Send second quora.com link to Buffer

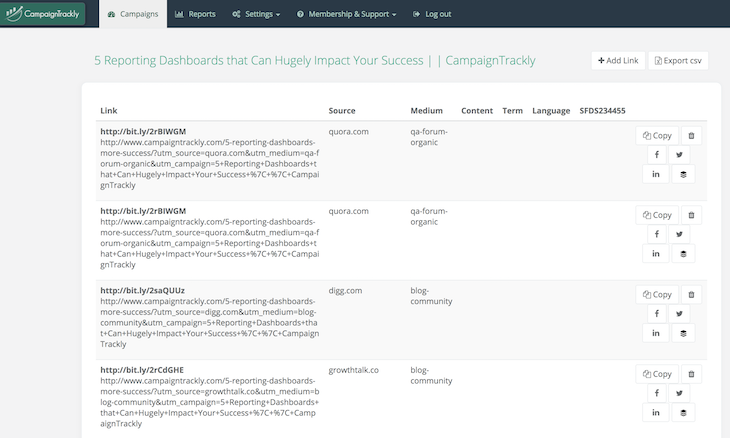point(683,254)
